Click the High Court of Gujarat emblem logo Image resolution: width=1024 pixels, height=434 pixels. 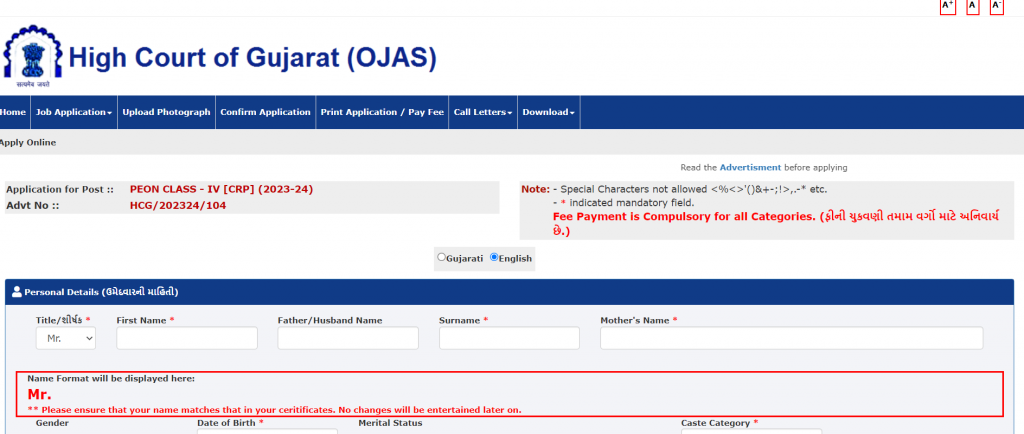pyautogui.click(x=32, y=55)
